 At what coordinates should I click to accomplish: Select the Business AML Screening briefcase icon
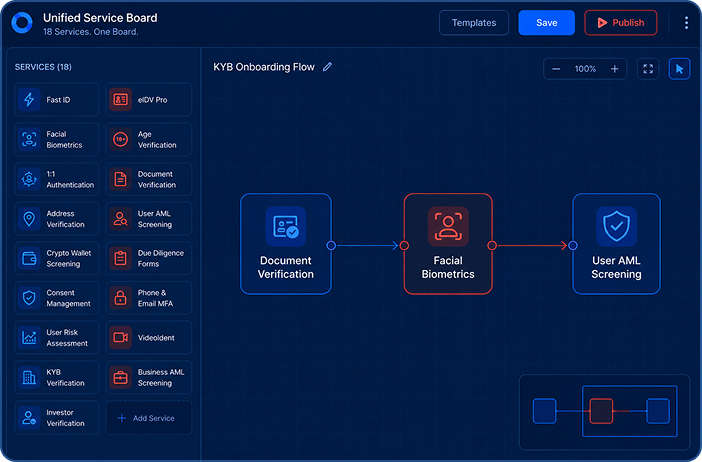click(120, 377)
